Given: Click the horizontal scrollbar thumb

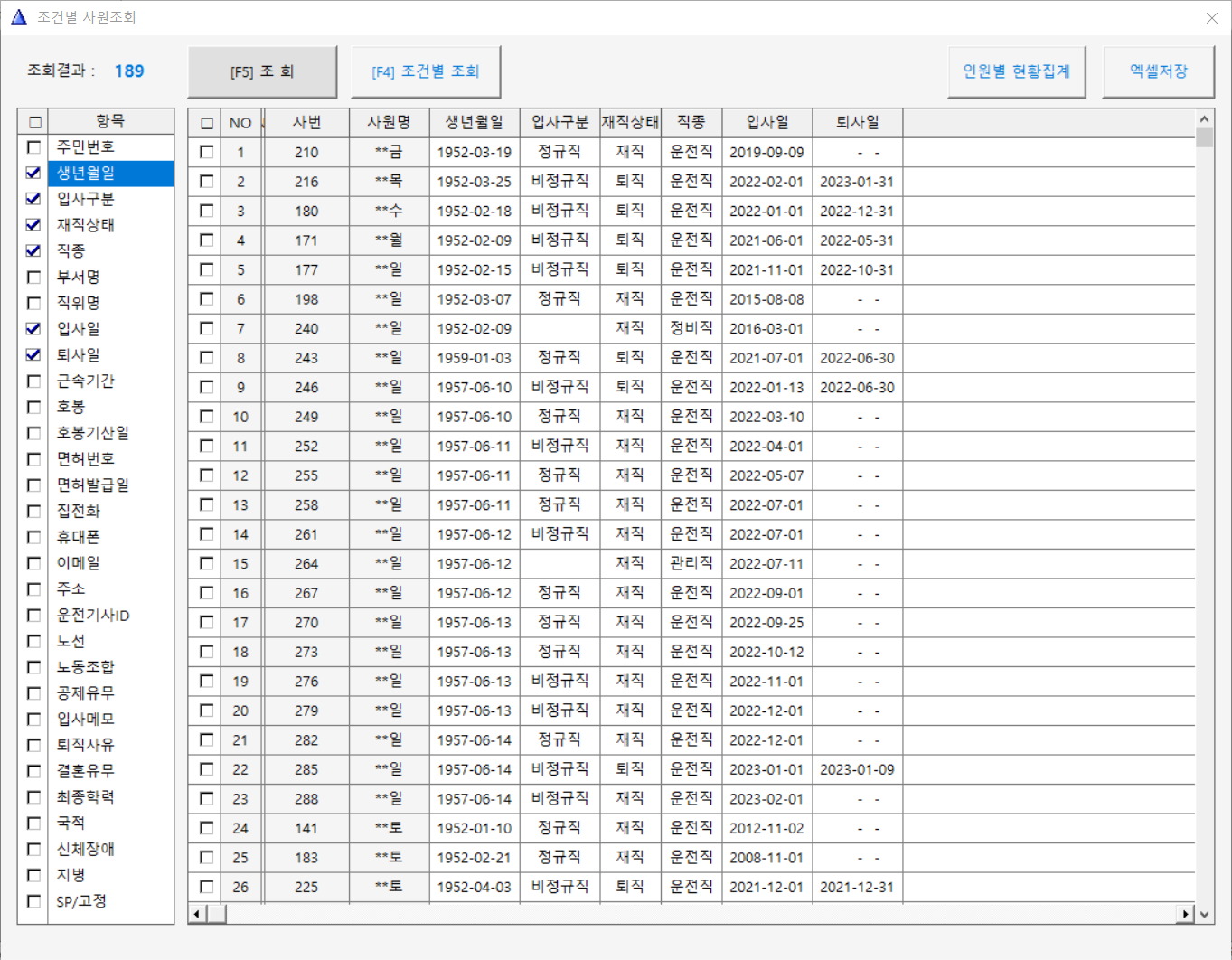Looking at the screenshot, I should coord(217,914).
